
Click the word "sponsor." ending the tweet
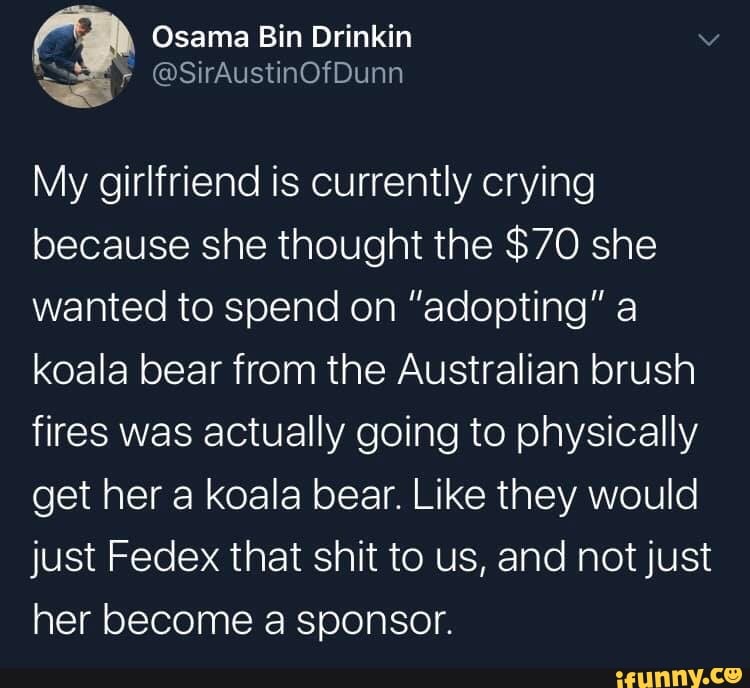coord(374,621)
